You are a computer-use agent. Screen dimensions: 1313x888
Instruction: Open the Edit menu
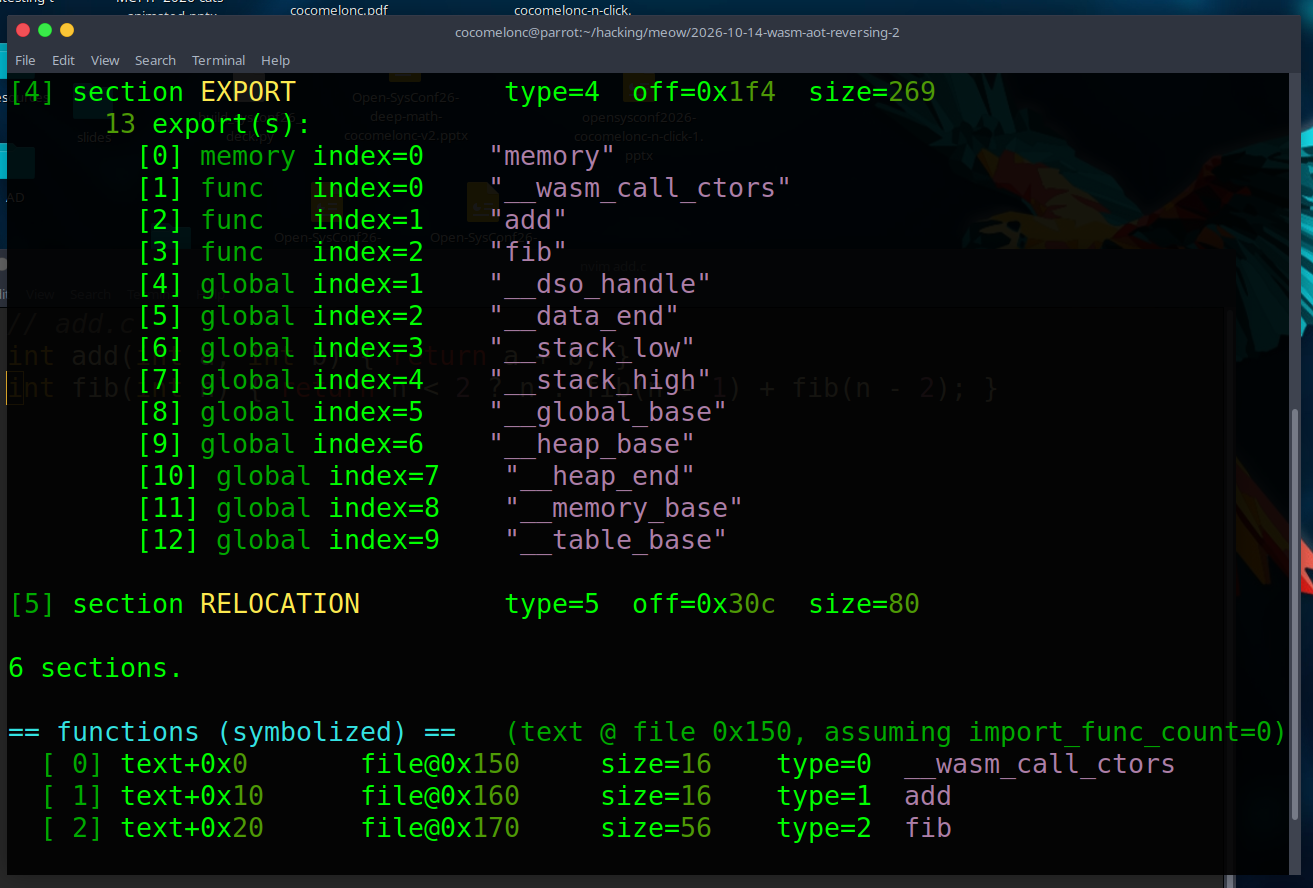63,60
